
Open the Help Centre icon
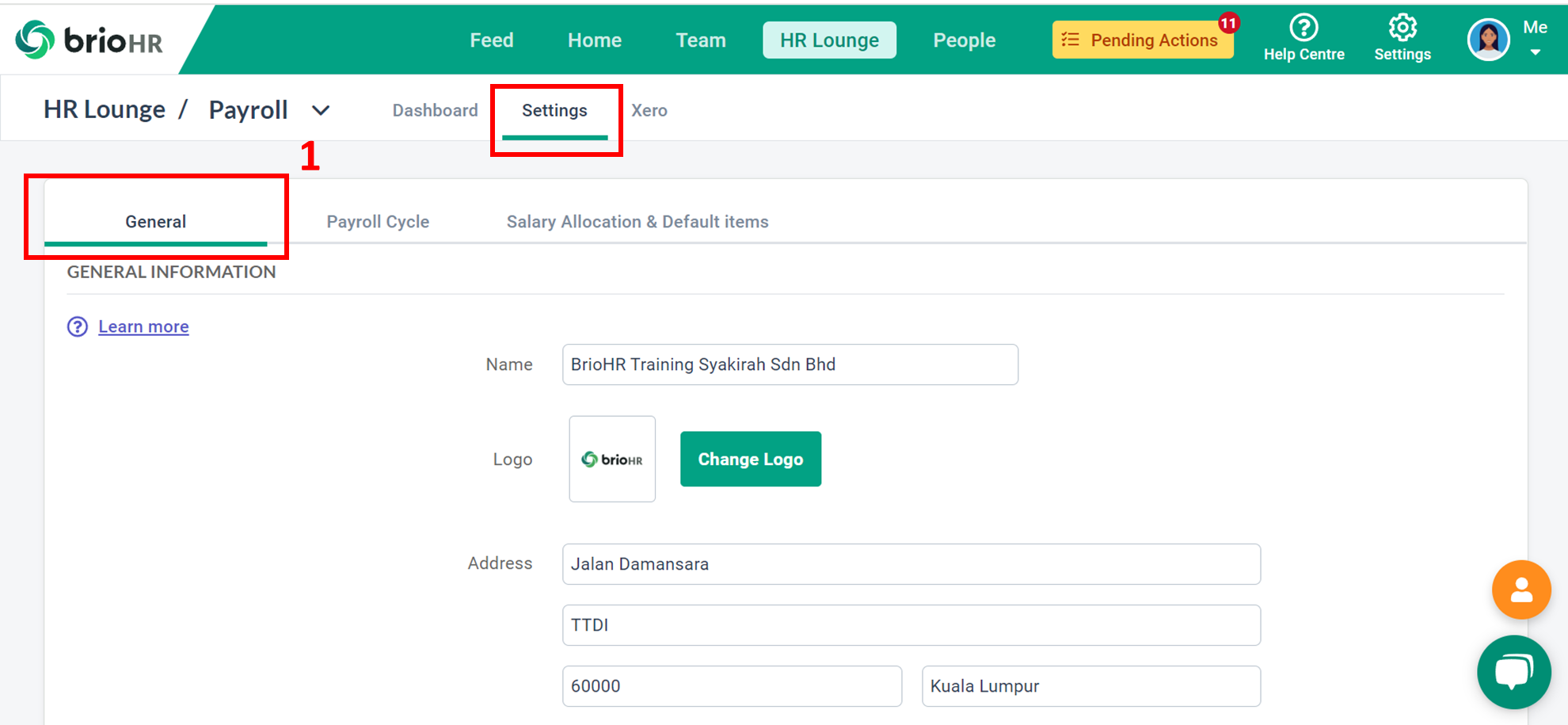pyautogui.click(x=1303, y=28)
